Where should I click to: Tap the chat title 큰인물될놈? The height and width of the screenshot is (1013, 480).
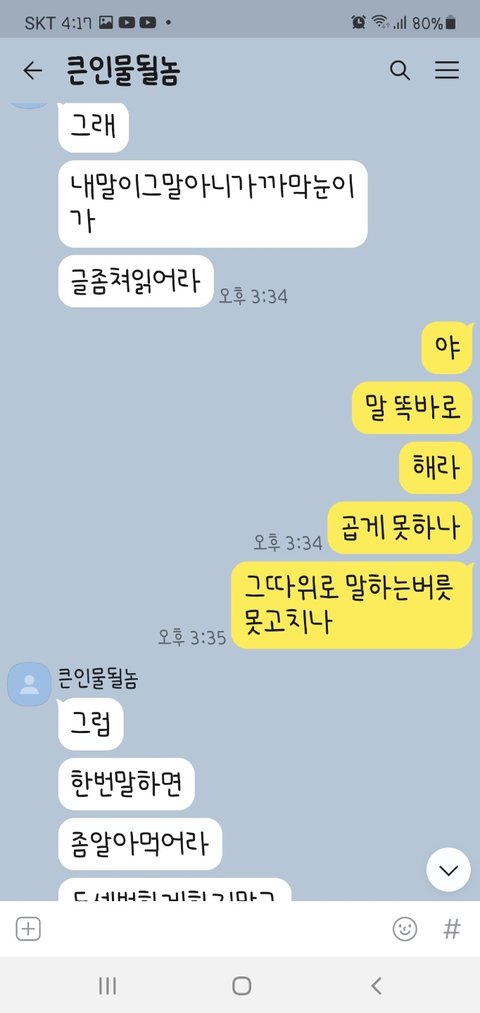[123, 71]
